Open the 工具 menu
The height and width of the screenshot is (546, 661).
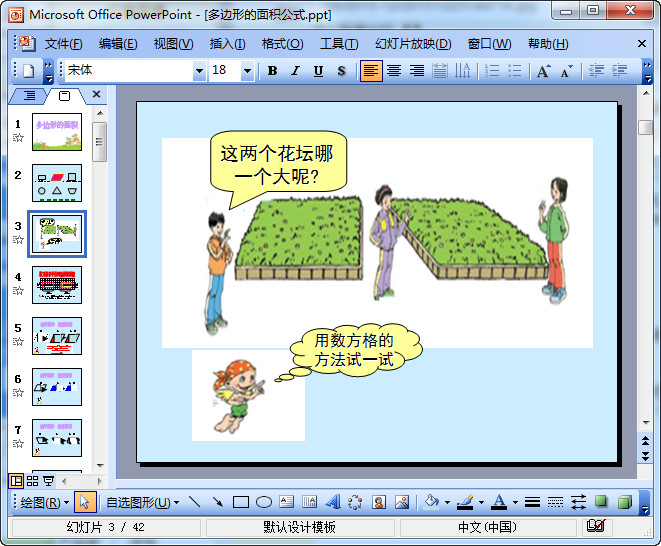pos(339,44)
